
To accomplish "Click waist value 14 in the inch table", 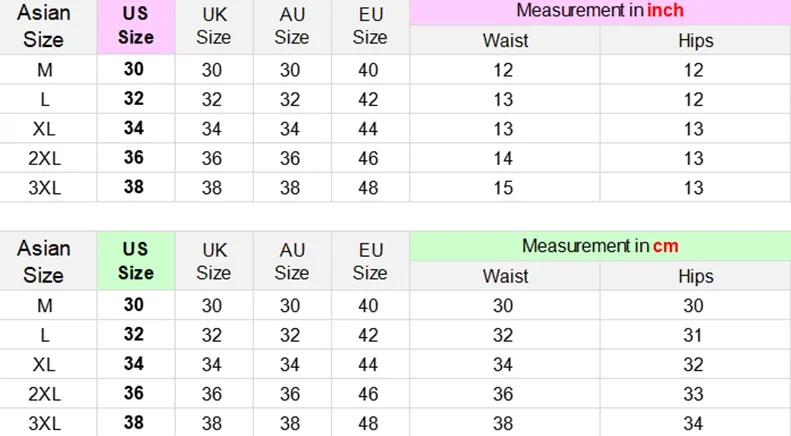I will tap(503, 158).
